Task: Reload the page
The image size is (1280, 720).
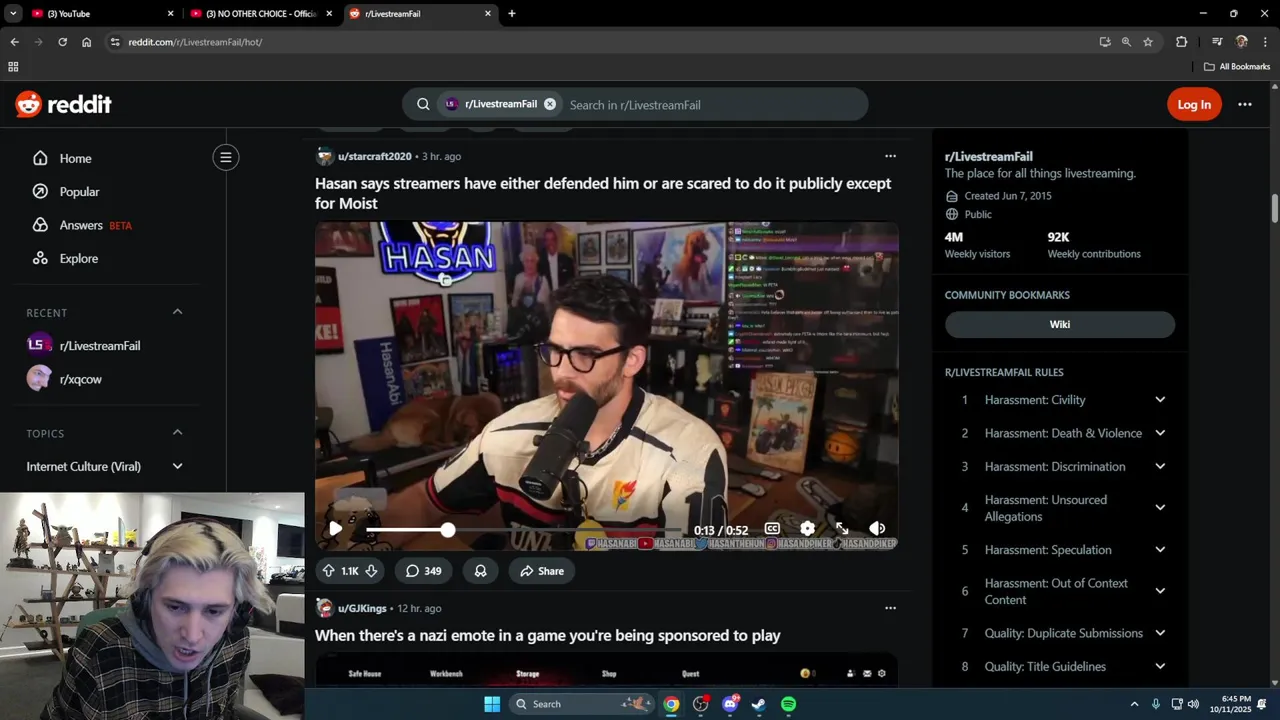Action: tap(62, 42)
